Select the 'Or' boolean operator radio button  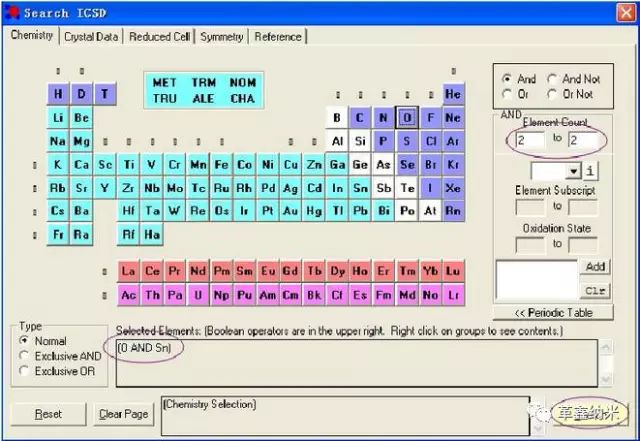coord(508,94)
